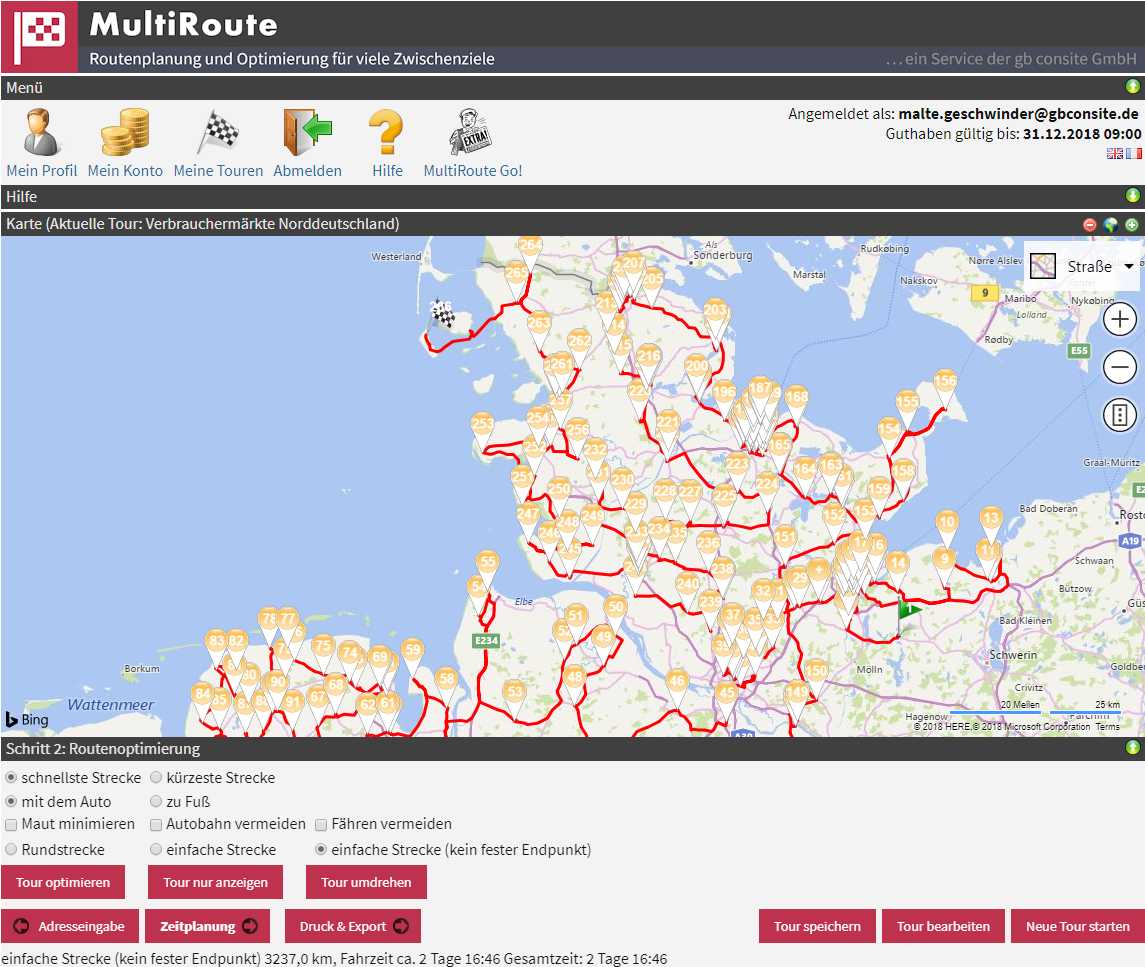
Task: Select mit dem Auto radio option
Action: (11, 802)
